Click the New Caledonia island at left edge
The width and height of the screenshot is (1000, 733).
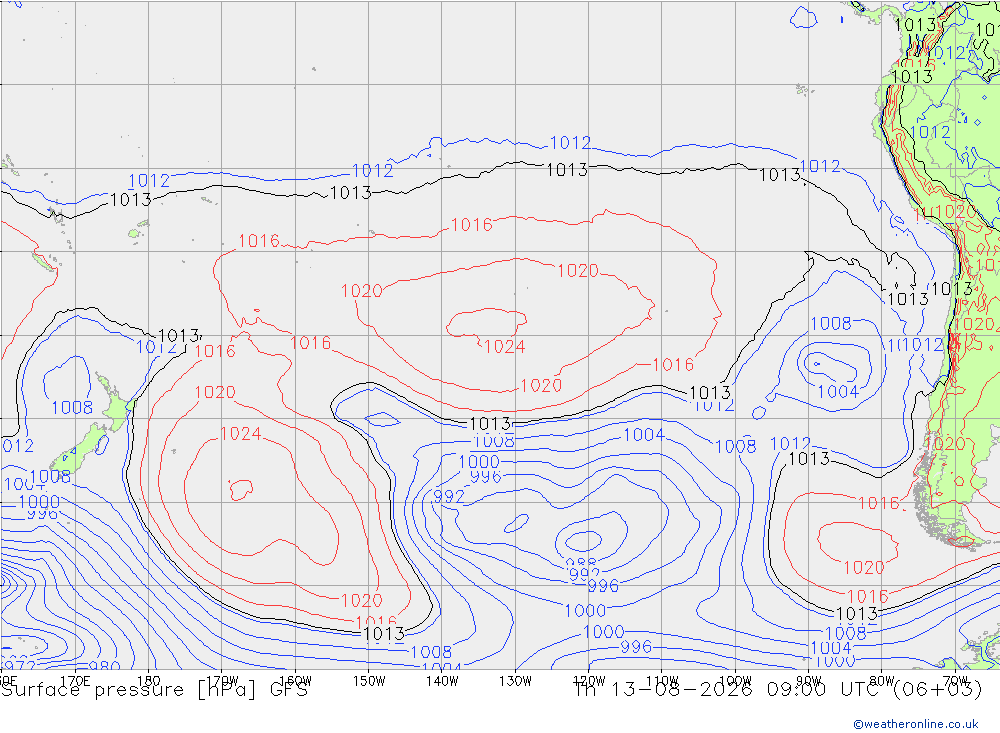[45, 262]
